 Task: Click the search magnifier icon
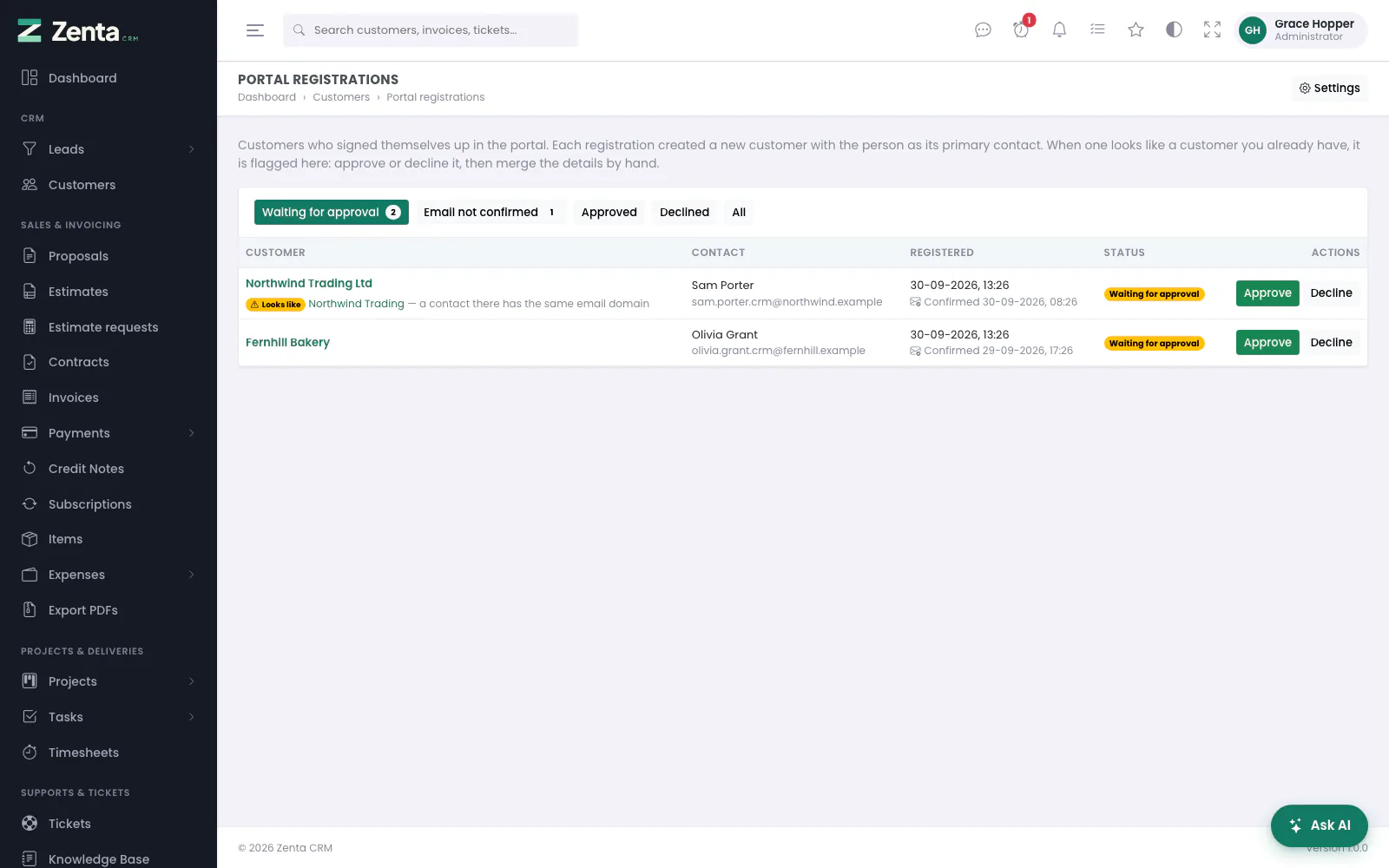299,30
